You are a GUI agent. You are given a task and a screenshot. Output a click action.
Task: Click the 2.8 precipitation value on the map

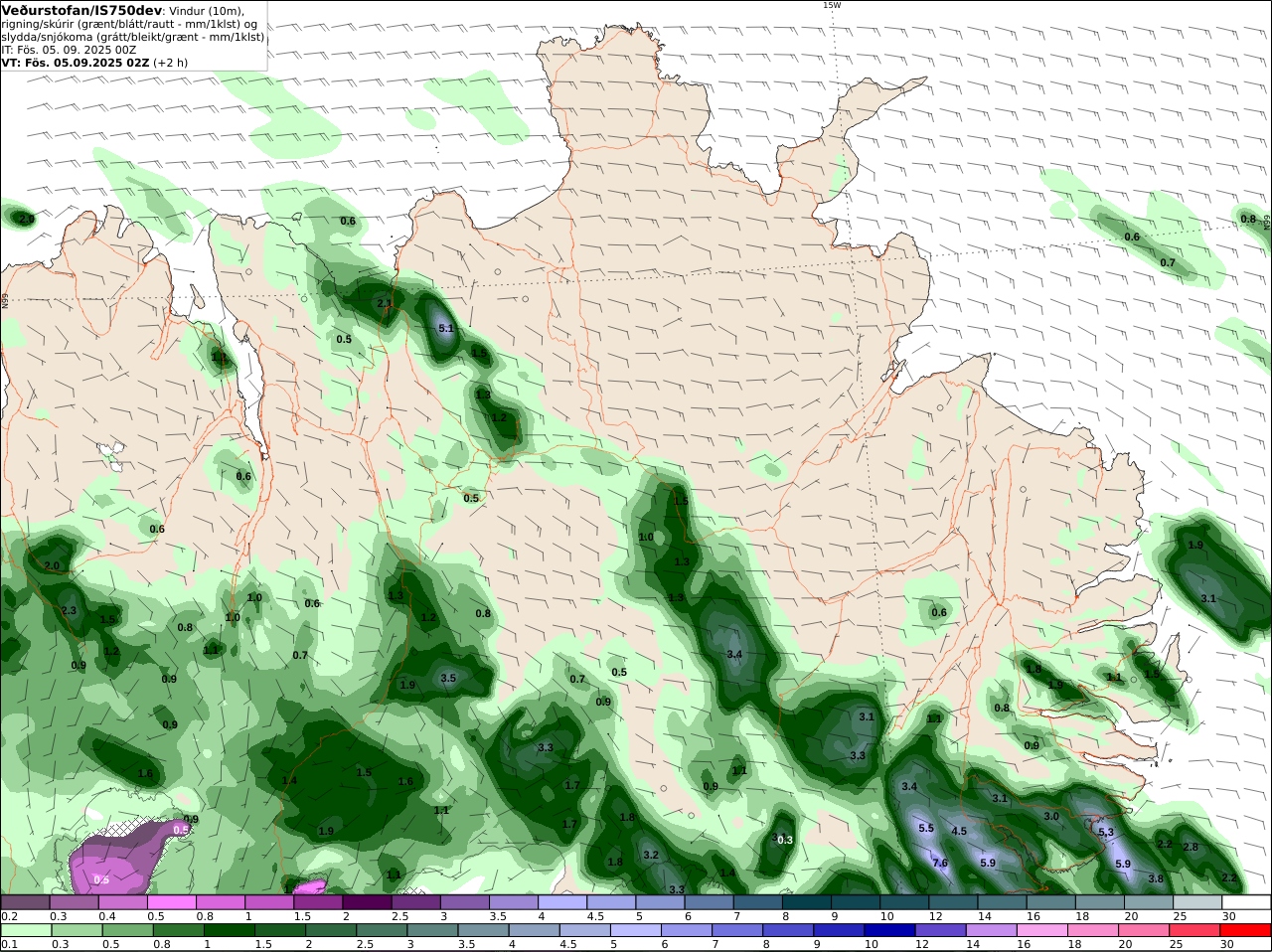[x=1191, y=847]
